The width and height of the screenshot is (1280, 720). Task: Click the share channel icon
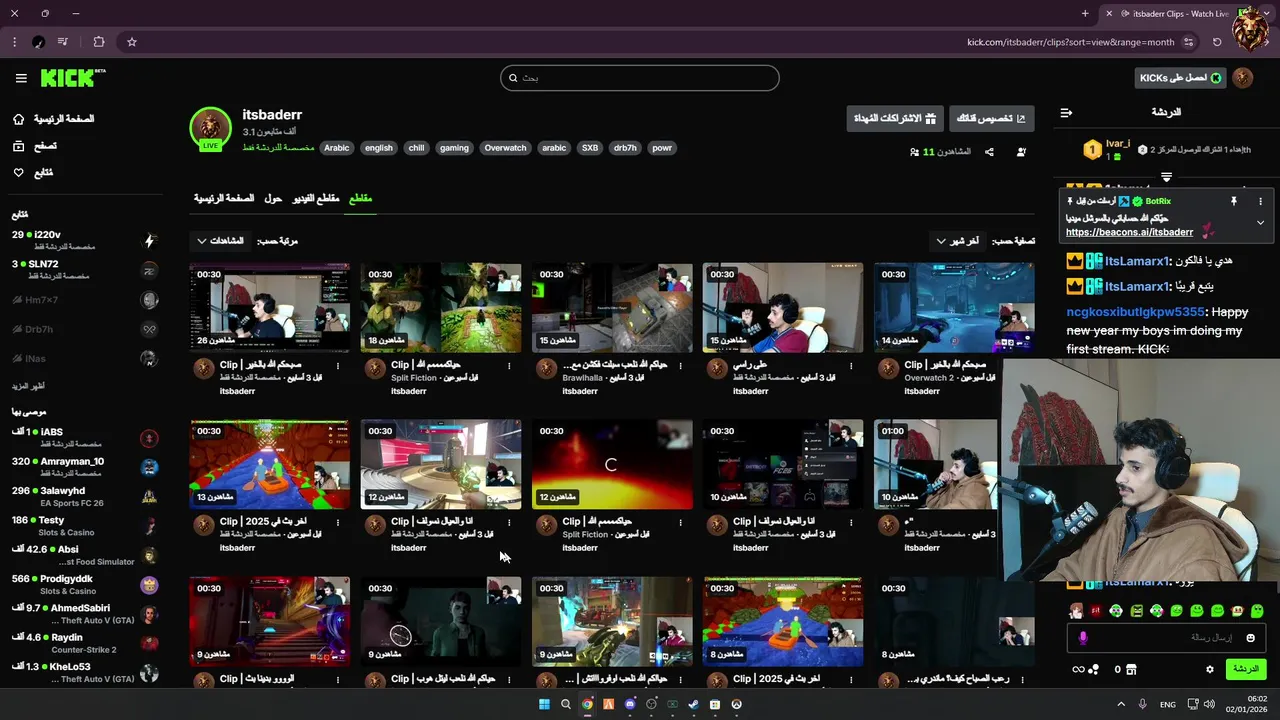click(989, 152)
